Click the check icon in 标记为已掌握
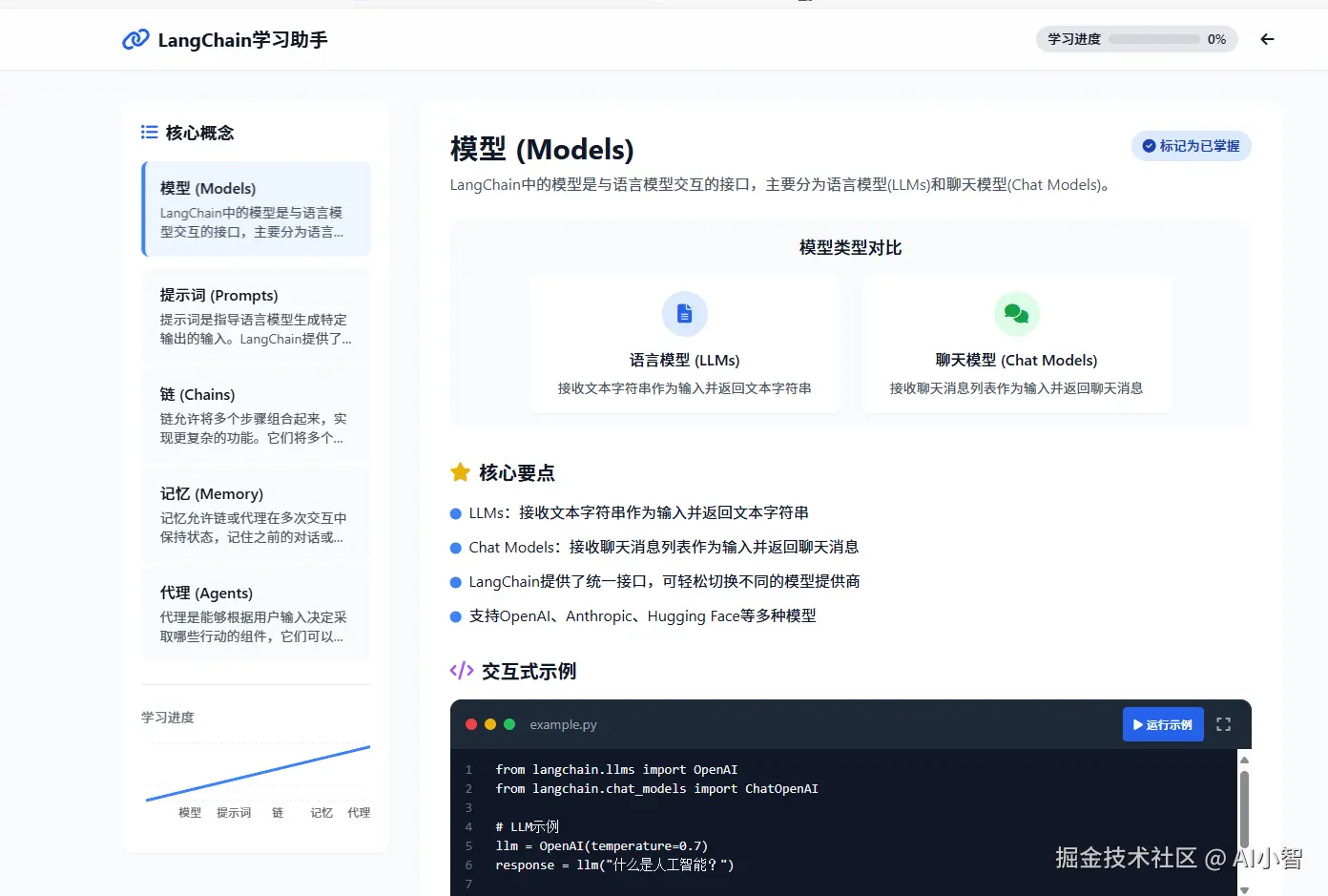This screenshot has height=896, width=1328. [1150, 146]
